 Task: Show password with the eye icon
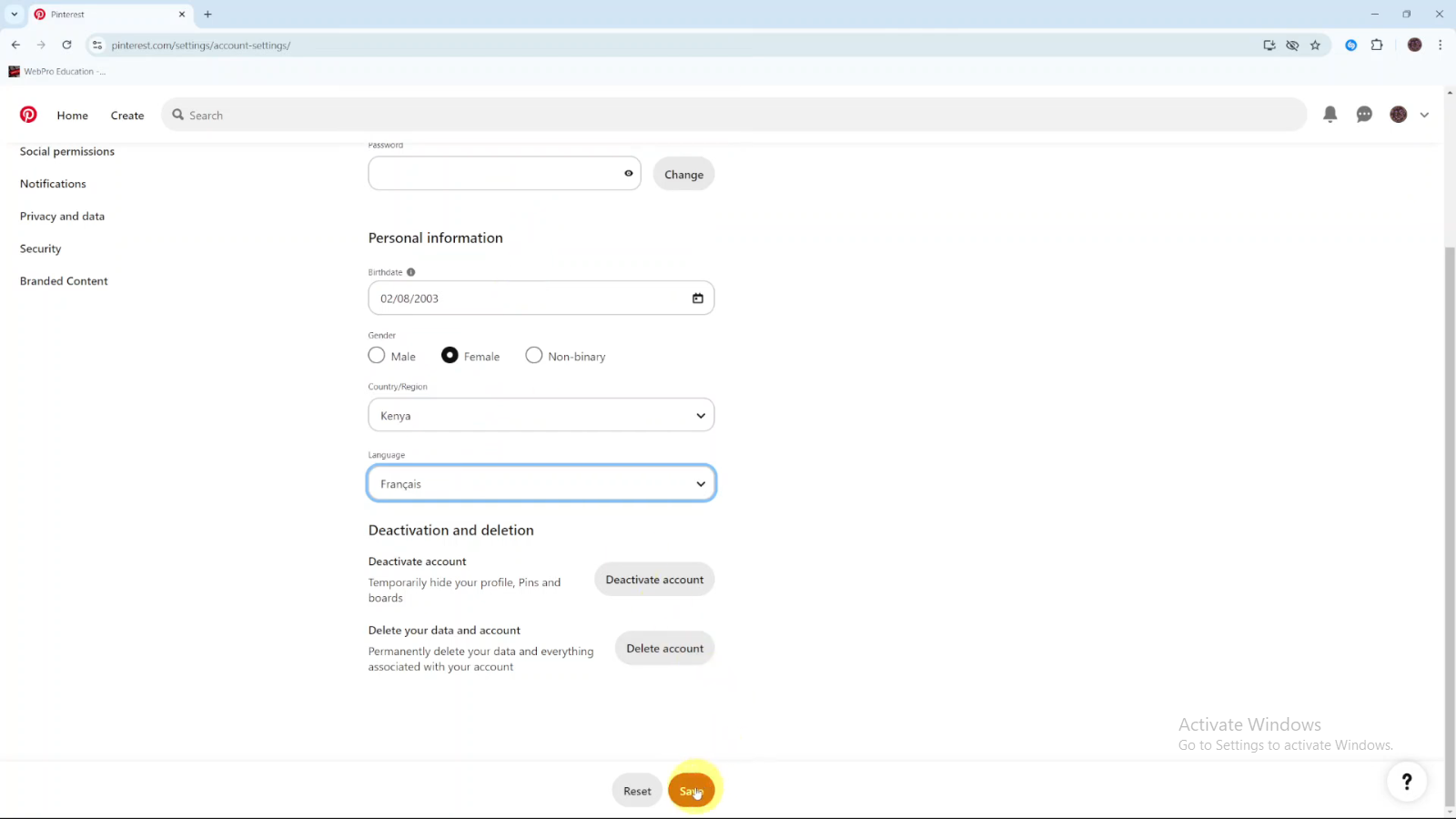click(x=628, y=173)
